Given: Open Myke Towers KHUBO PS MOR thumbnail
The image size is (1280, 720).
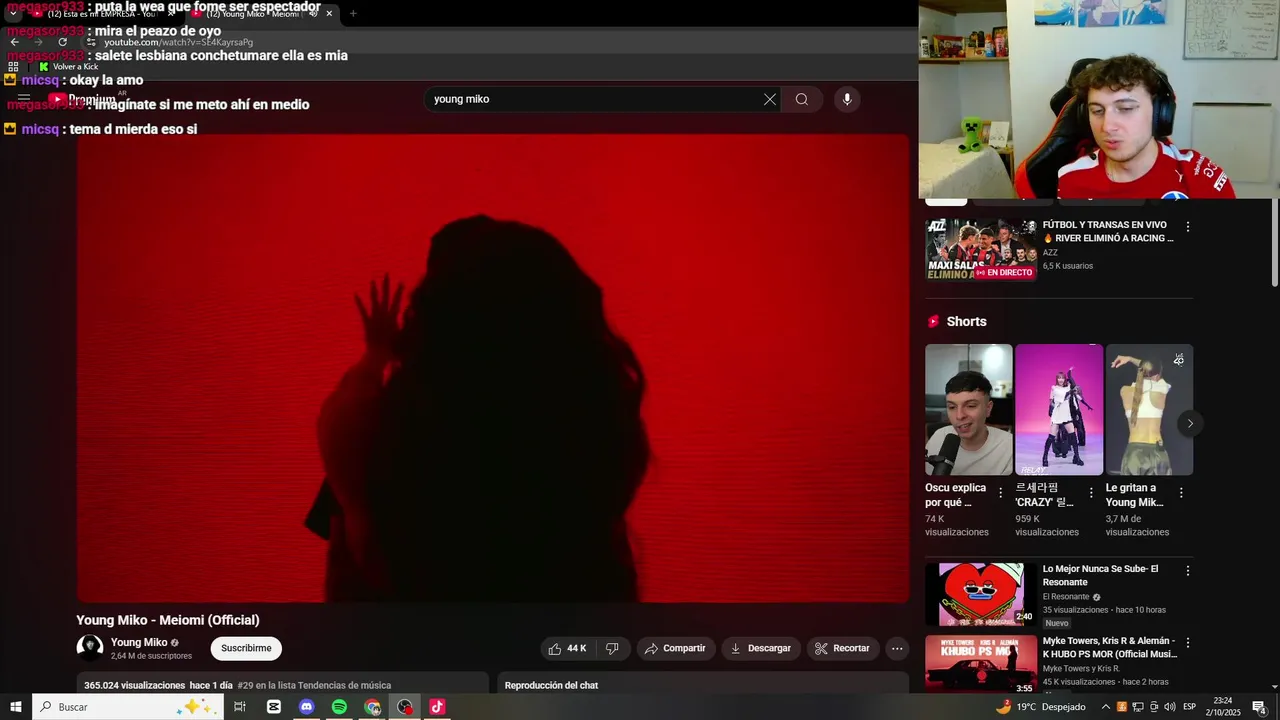Looking at the screenshot, I should [981, 664].
